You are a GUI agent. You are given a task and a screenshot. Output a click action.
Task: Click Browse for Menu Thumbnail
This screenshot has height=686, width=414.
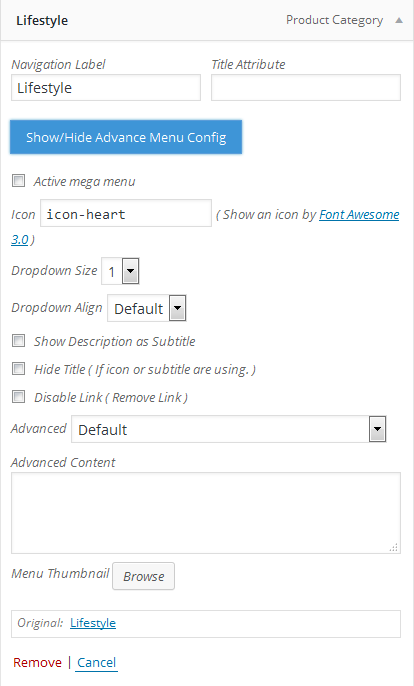[x=144, y=576]
